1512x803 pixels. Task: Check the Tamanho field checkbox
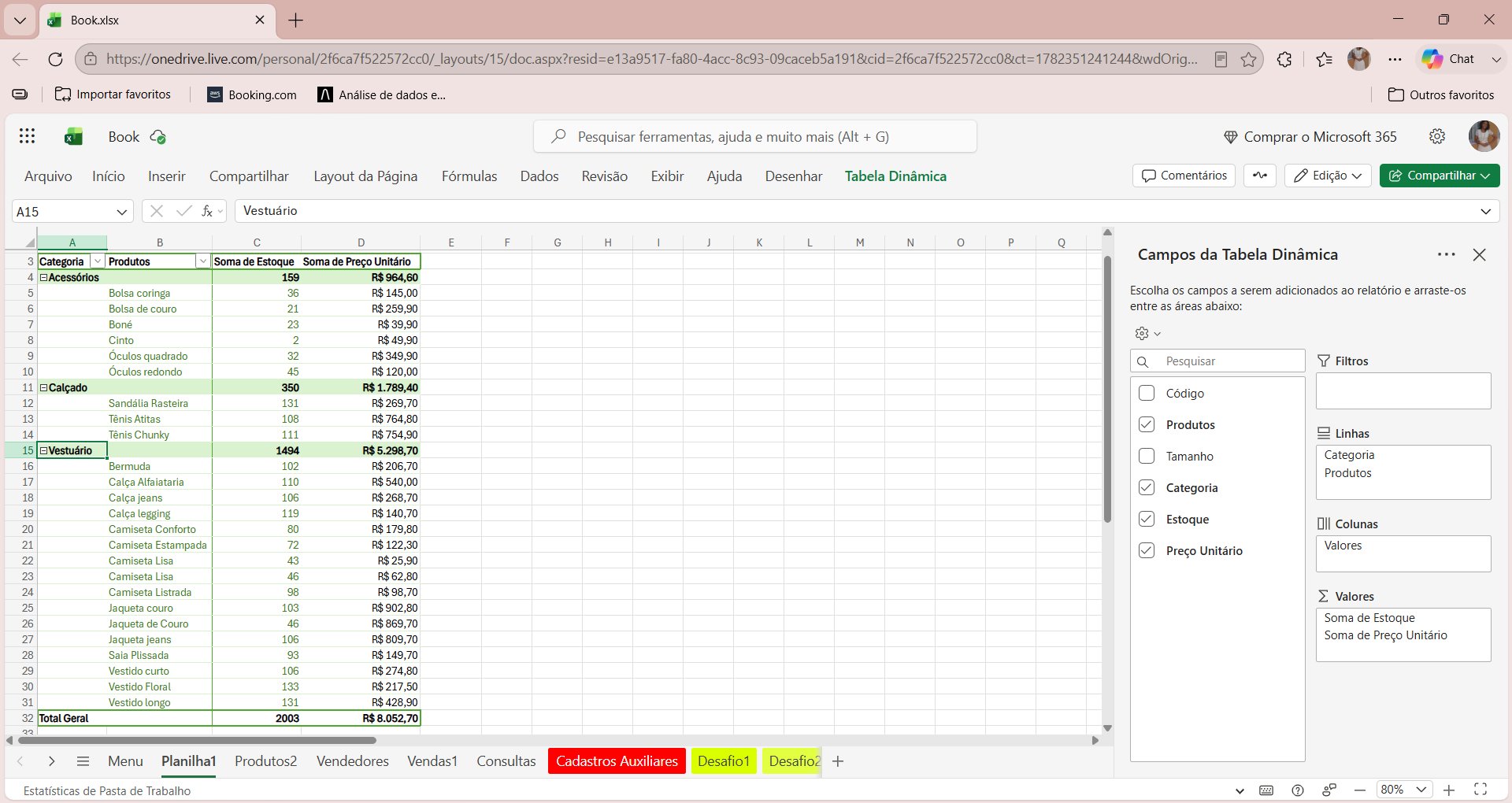[1147, 456]
